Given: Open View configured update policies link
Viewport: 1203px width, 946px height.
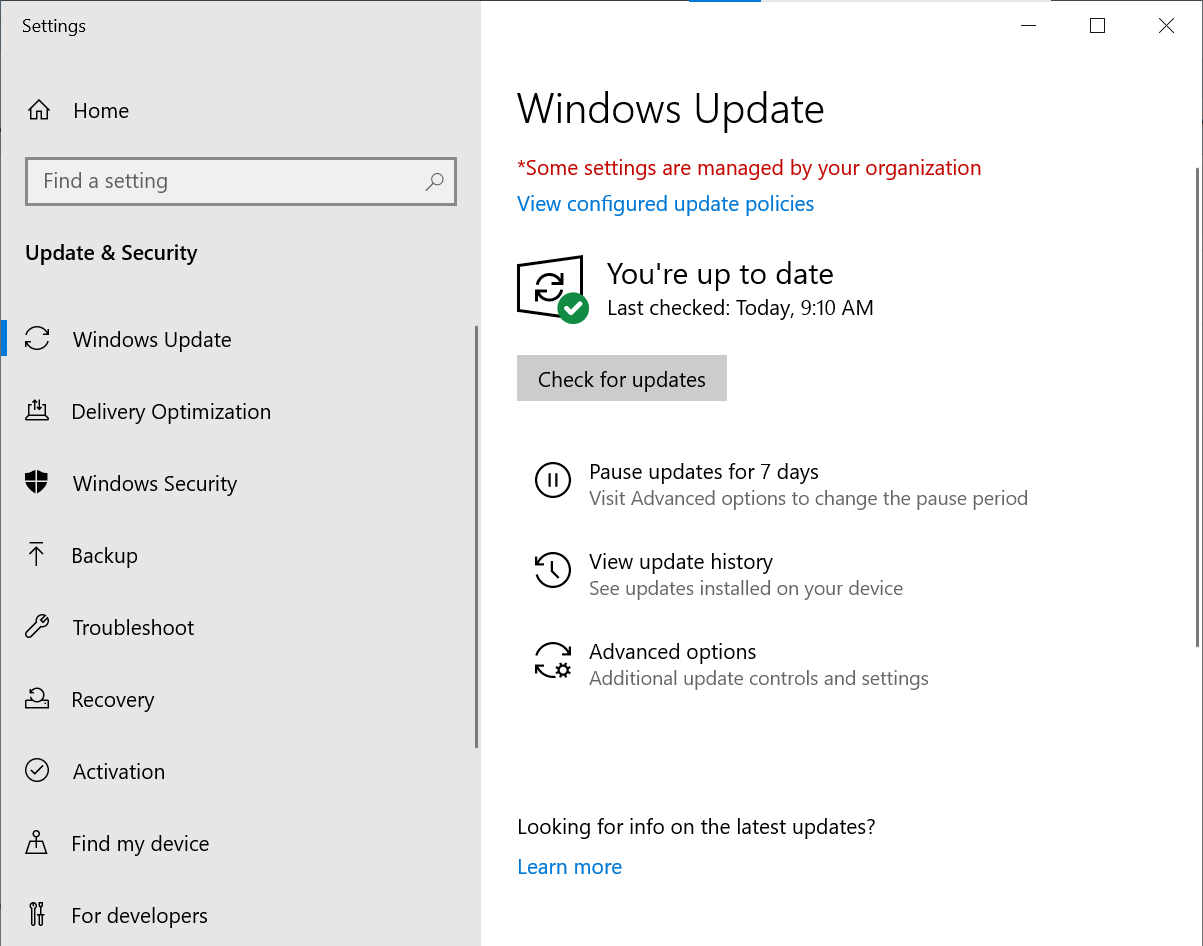Looking at the screenshot, I should click(665, 204).
